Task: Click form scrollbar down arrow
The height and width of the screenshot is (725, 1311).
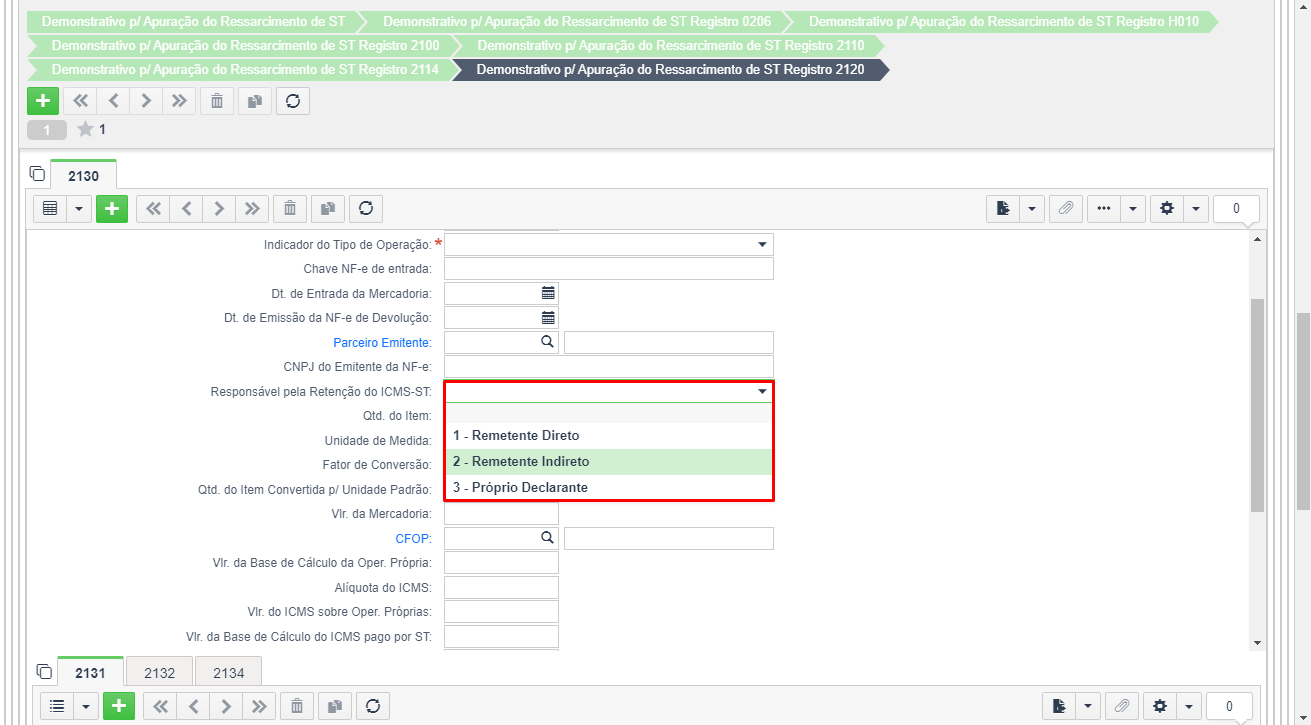Action: [x=1257, y=642]
